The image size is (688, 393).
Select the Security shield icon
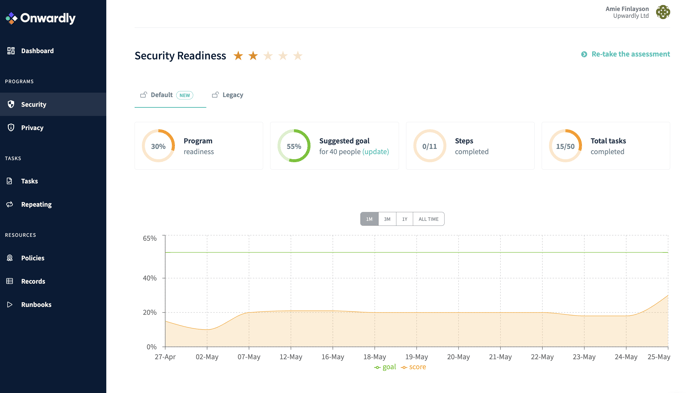(x=11, y=104)
